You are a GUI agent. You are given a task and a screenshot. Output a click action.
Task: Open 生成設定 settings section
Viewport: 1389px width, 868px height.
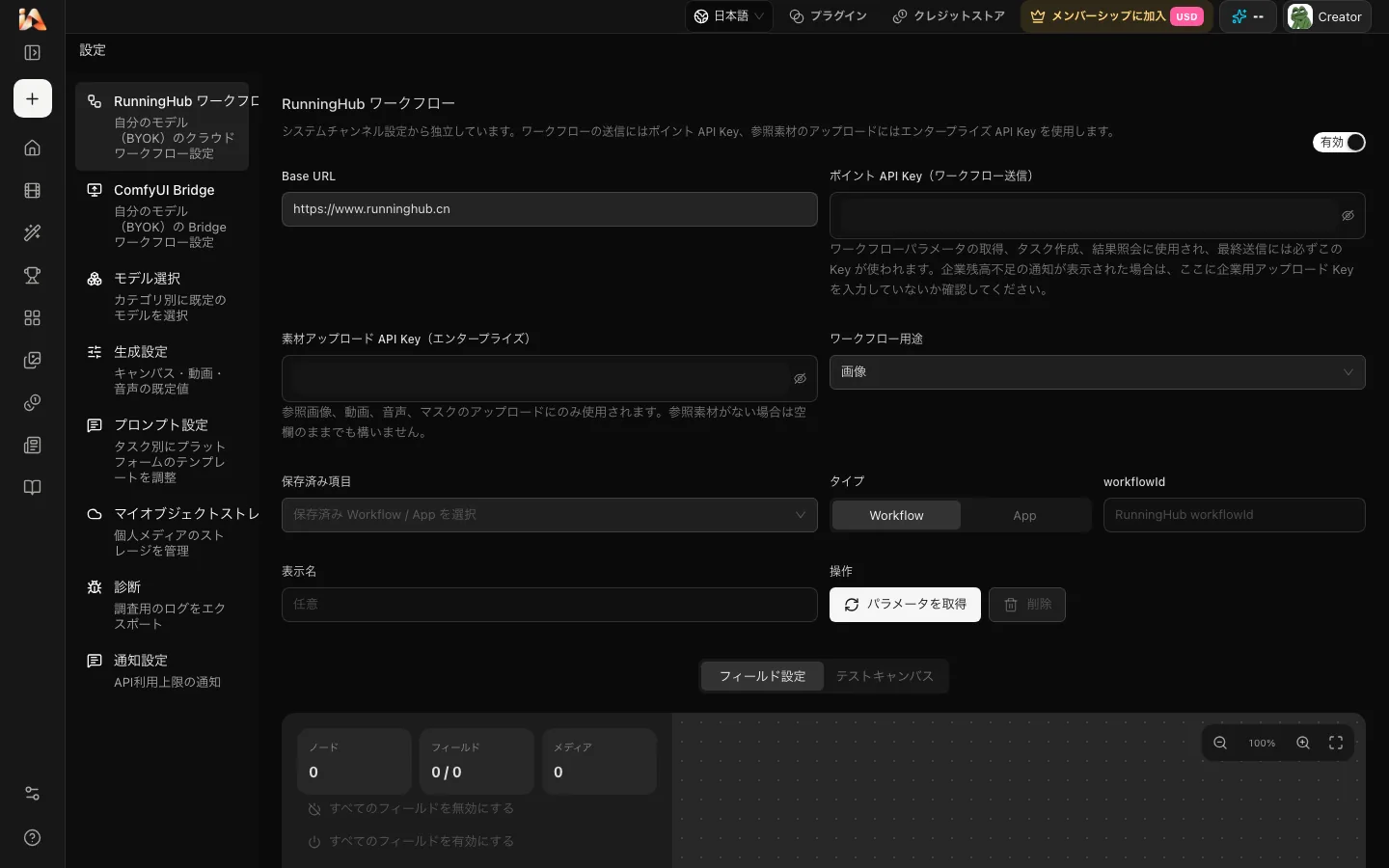tap(162, 369)
